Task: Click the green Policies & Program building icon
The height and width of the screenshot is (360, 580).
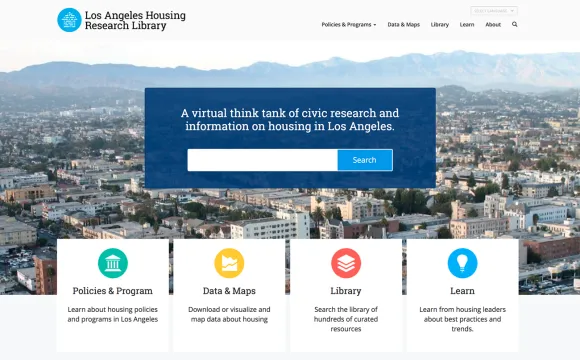Action: point(113,263)
